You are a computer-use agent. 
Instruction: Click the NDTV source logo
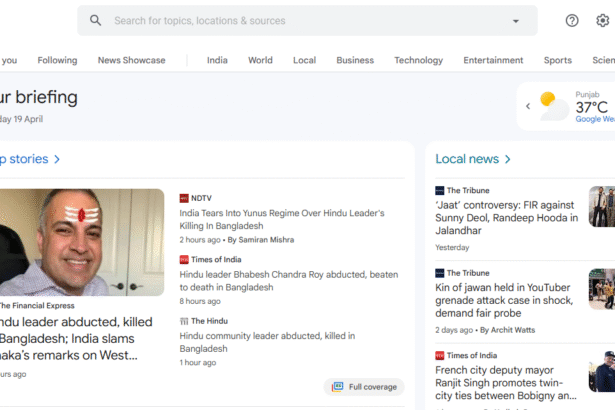coord(184,198)
